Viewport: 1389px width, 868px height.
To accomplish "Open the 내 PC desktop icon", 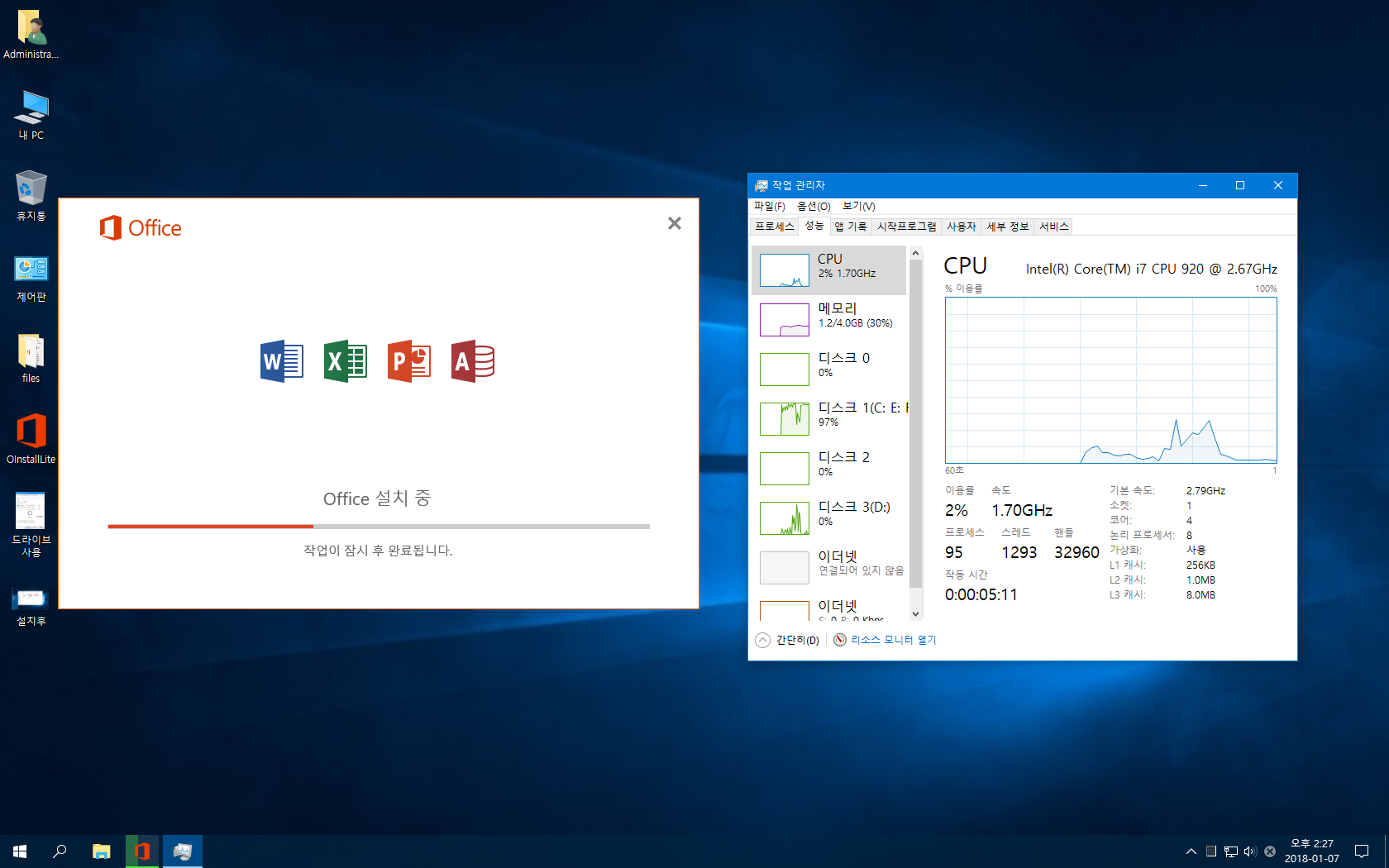I will click(31, 115).
